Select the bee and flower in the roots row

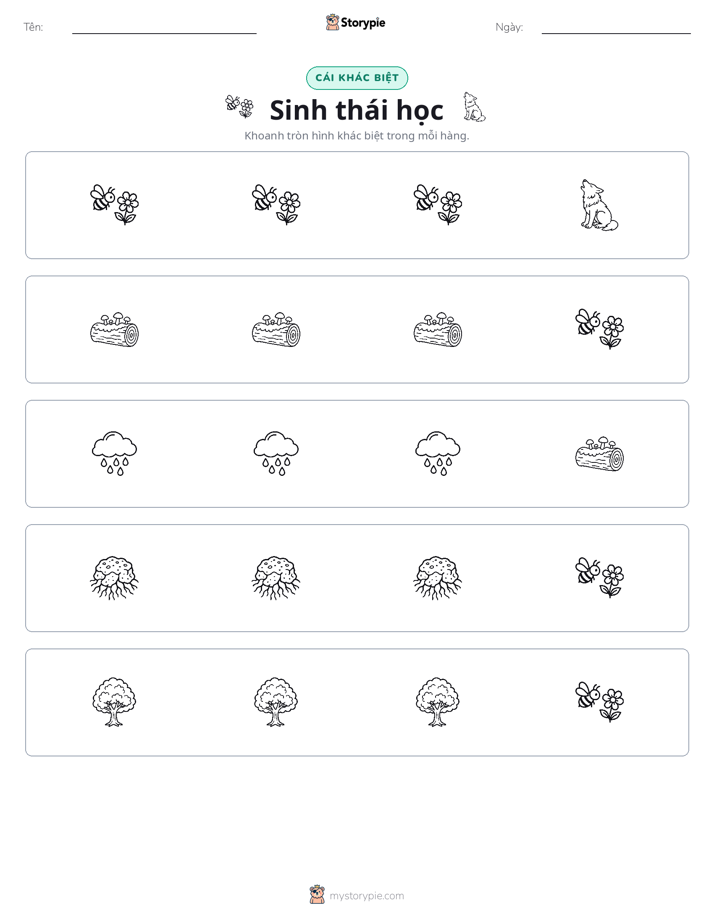tap(599, 578)
